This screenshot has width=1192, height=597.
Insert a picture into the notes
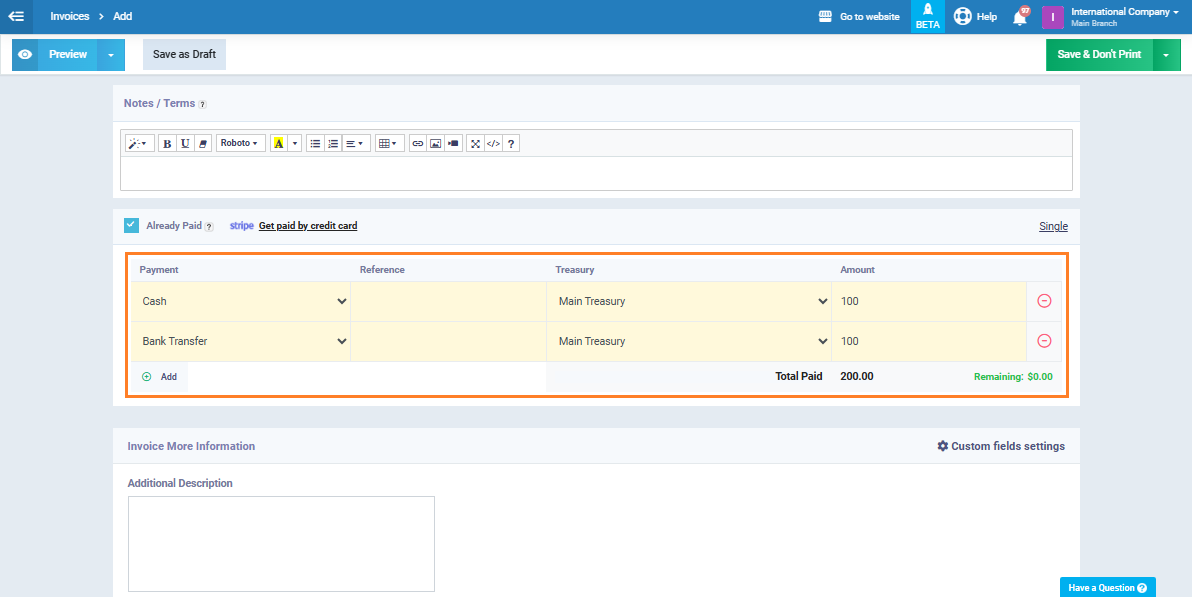coord(435,144)
